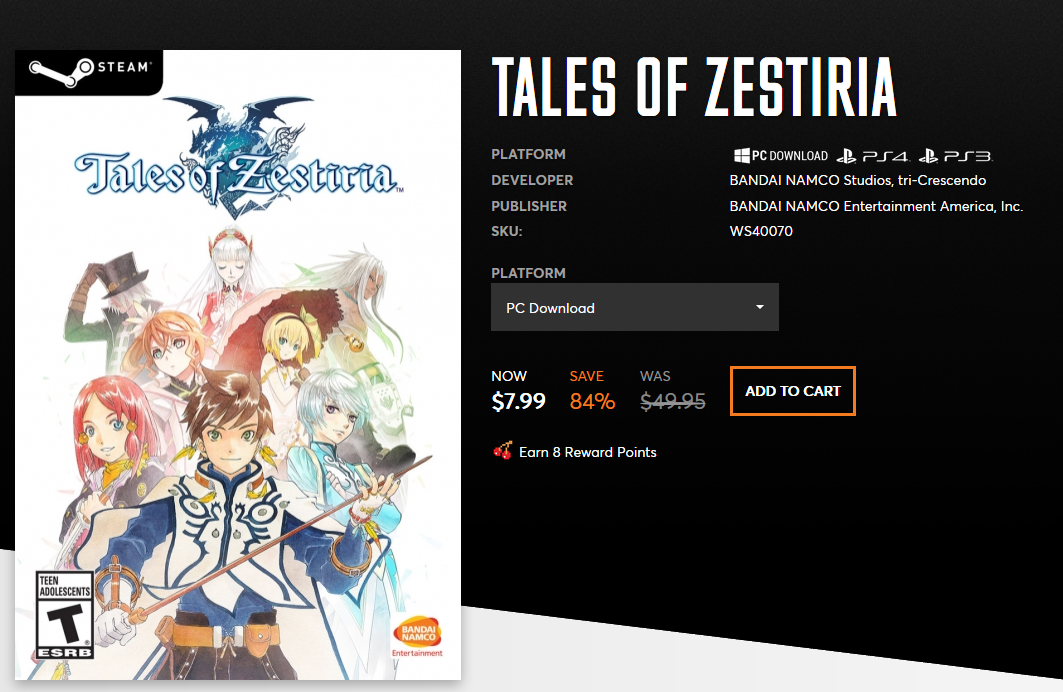Click the cherry reward points icon

coord(502,451)
